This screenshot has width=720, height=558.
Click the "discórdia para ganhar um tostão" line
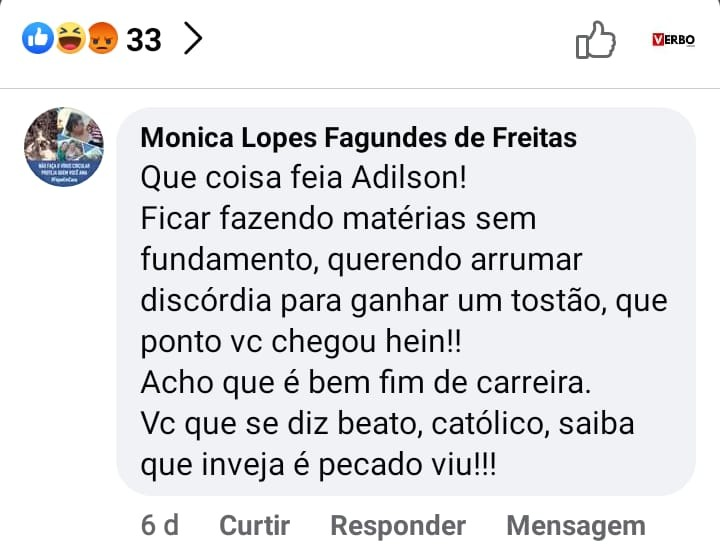coord(403,299)
